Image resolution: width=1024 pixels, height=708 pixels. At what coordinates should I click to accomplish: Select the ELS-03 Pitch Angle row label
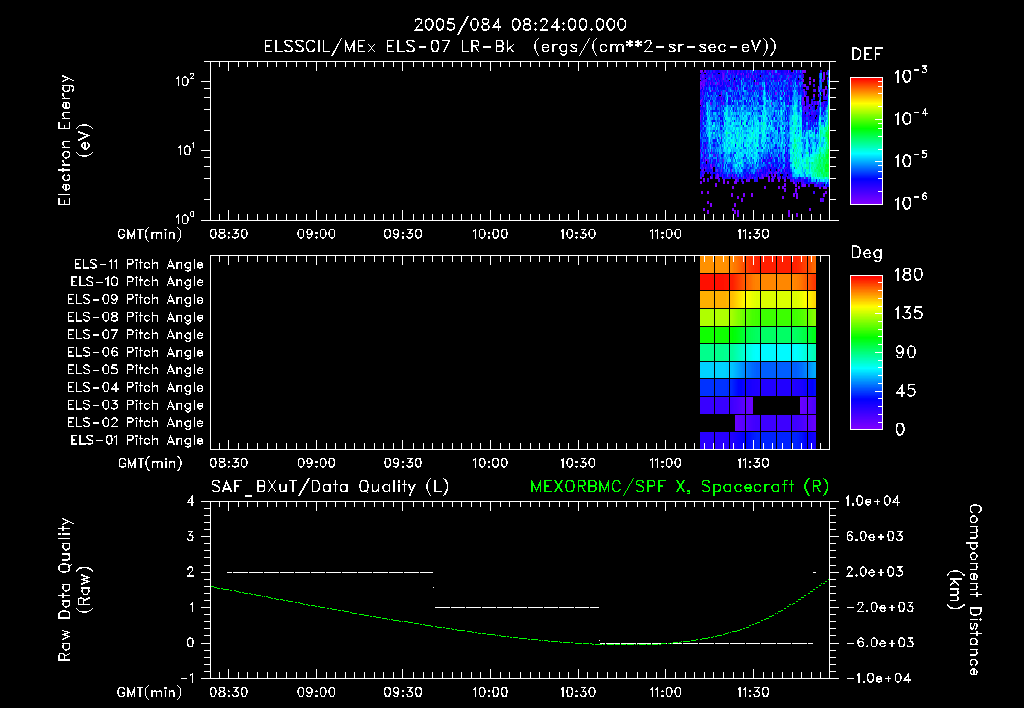tap(136, 406)
